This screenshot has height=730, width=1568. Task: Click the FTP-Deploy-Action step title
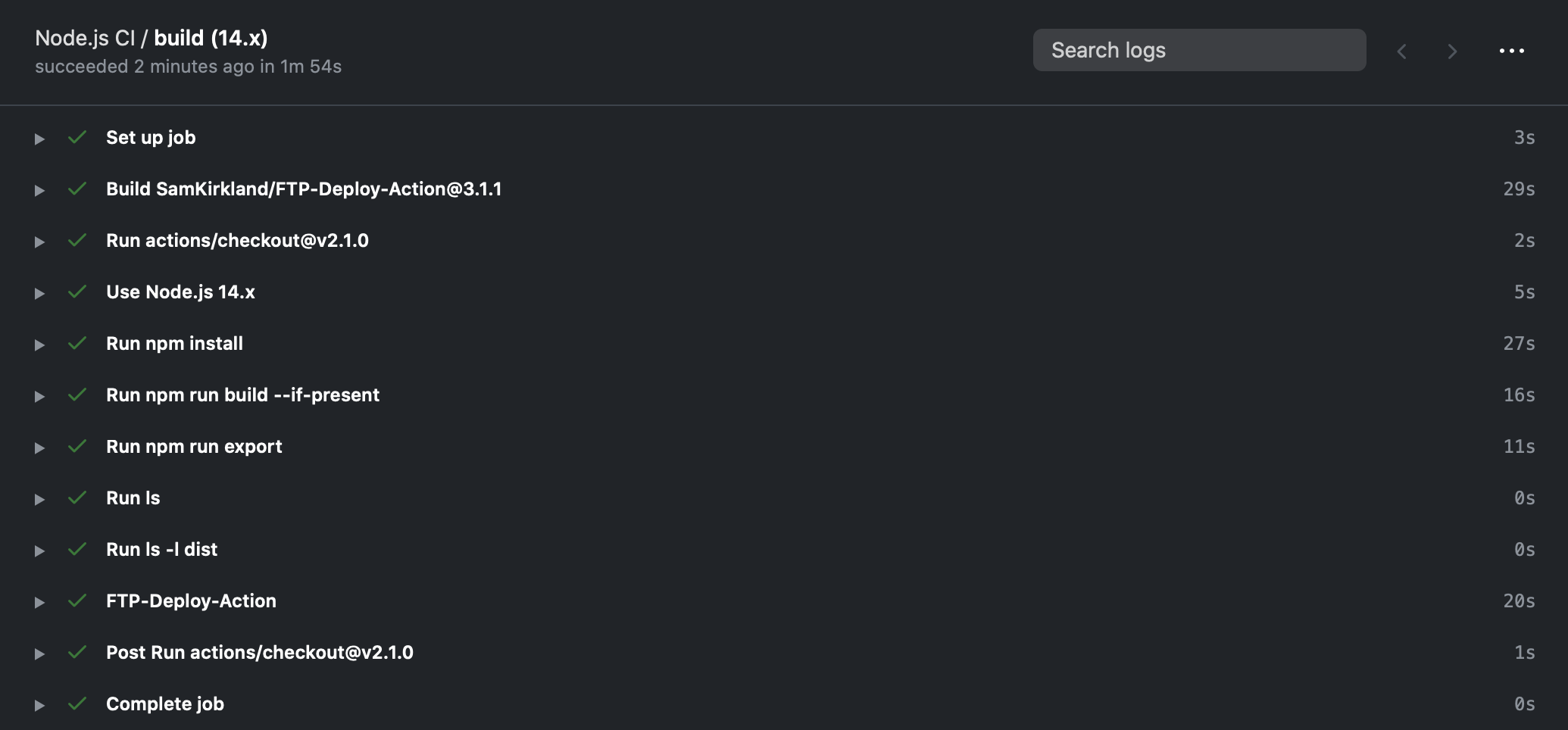pos(191,601)
